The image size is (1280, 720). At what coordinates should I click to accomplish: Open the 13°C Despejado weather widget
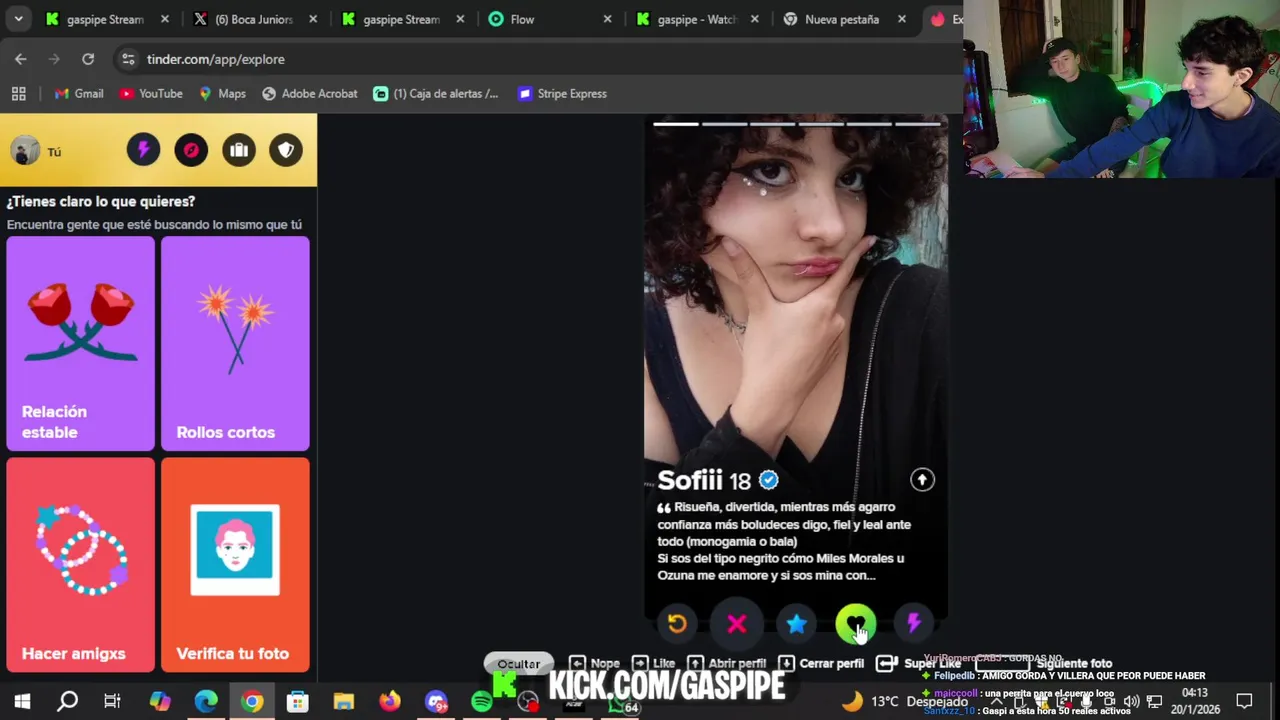[905, 701]
